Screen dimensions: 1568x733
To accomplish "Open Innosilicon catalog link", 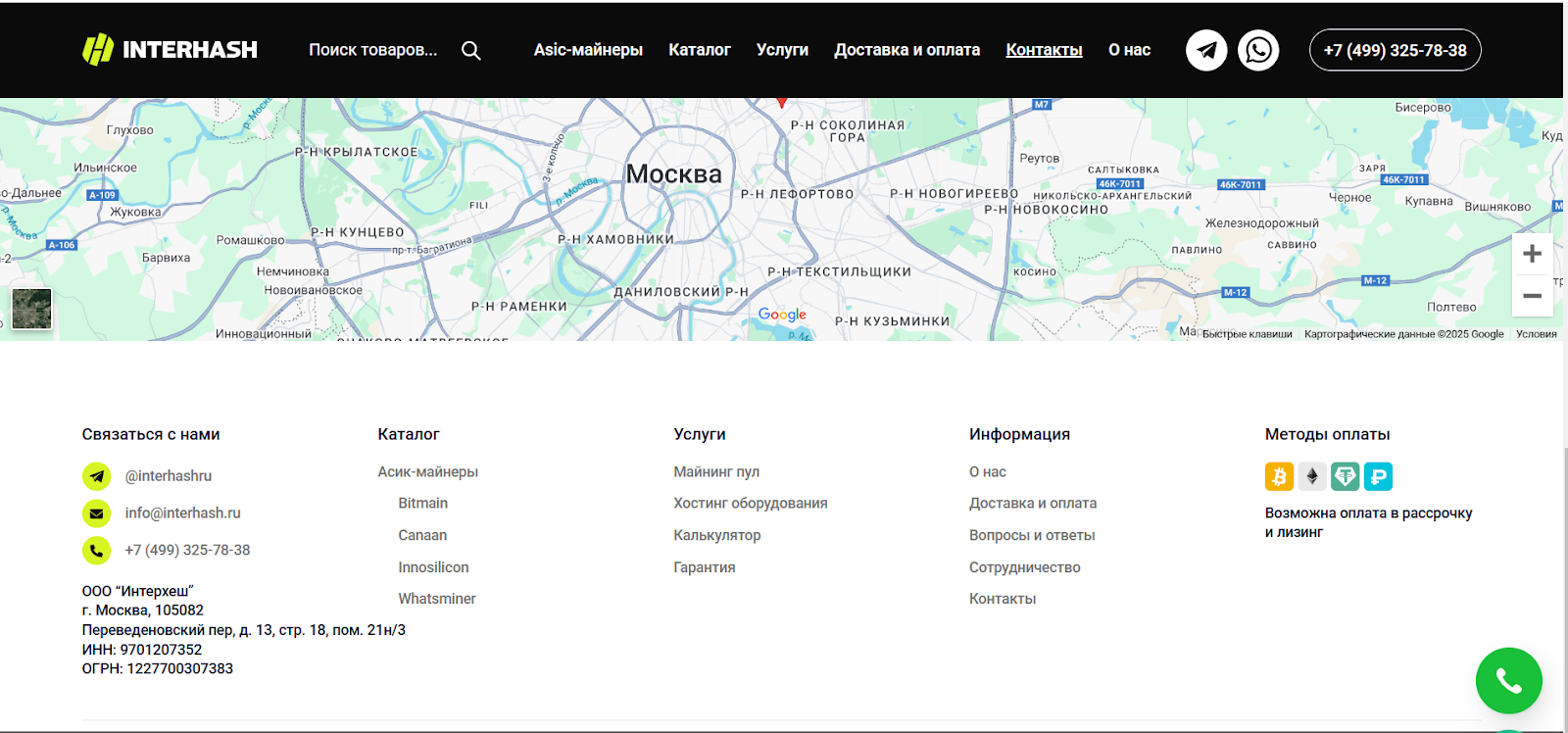I will point(433,567).
